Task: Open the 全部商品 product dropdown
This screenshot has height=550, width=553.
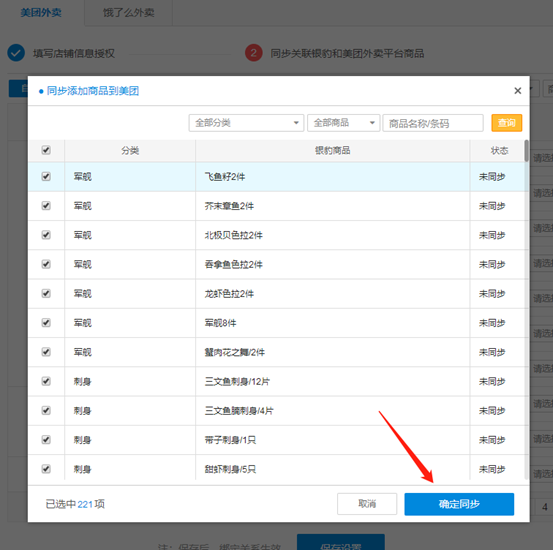Action: (x=344, y=123)
